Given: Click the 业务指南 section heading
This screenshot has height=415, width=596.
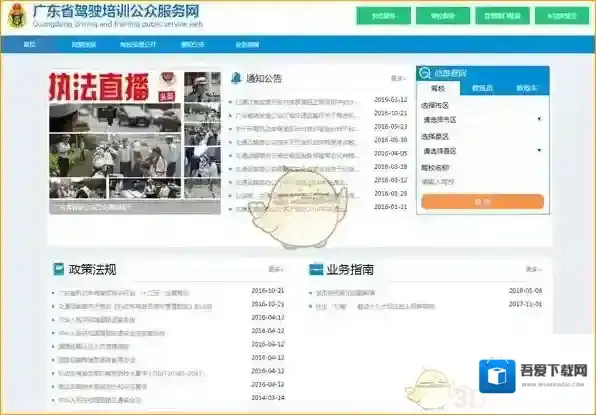Looking at the screenshot, I should pos(350,269).
